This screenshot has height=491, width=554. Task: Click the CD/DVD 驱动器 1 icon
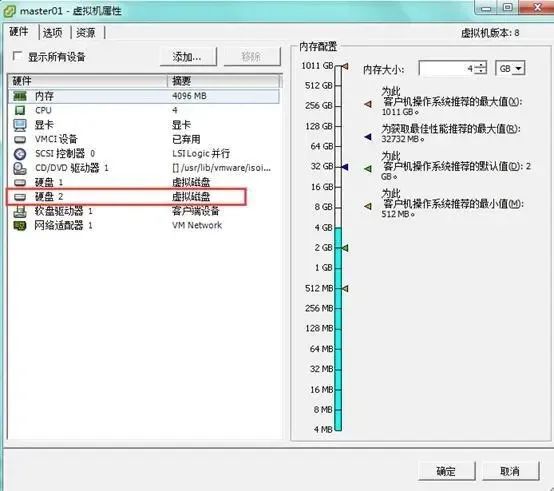click(20, 168)
